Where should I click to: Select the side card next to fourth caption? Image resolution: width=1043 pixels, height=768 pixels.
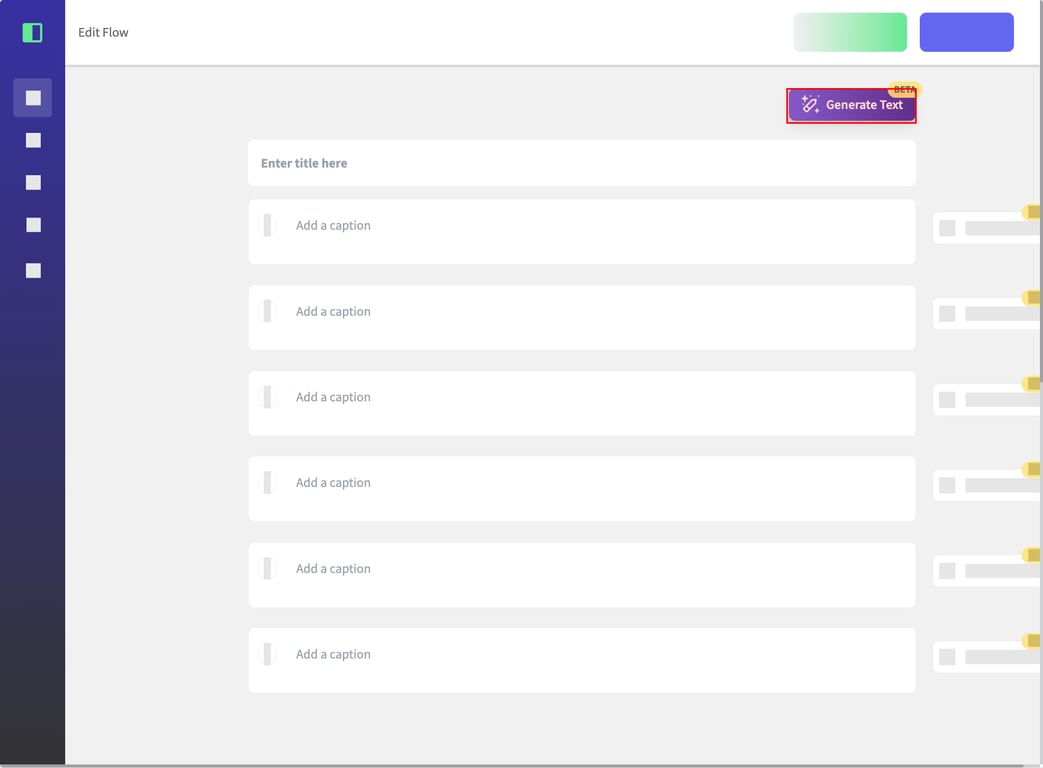point(986,486)
